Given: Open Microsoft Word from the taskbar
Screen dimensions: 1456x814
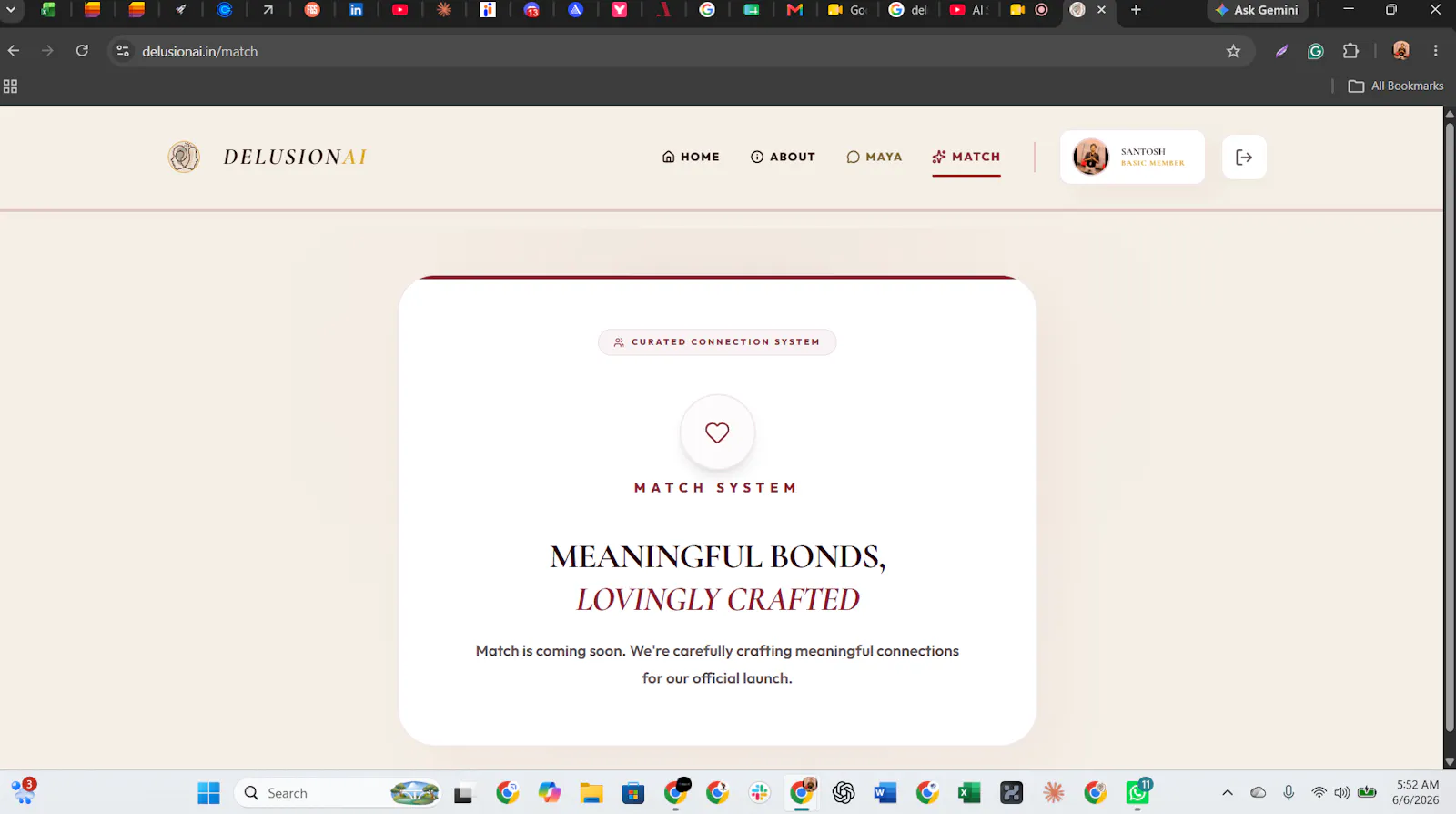Looking at the screenshot, I should click(x=885, y=793).
